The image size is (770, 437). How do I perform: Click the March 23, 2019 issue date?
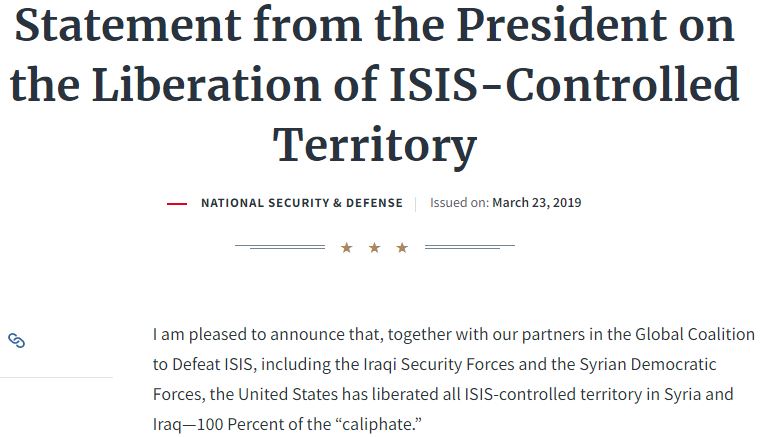tap(536, 203)
